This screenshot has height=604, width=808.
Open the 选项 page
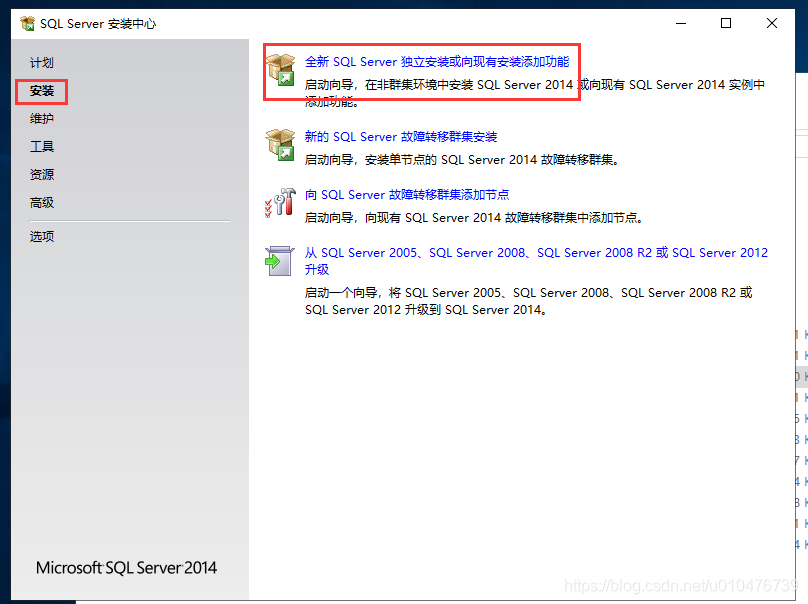42,237
